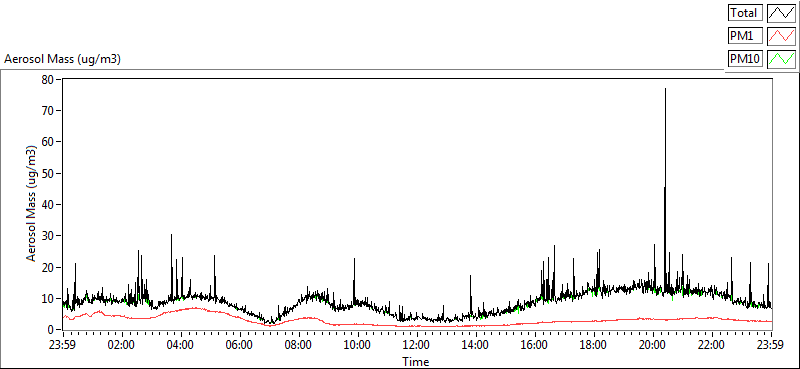800x369 pixels.
Task: Click the 0 value on the y-axis
Action: tap(51, 330)
